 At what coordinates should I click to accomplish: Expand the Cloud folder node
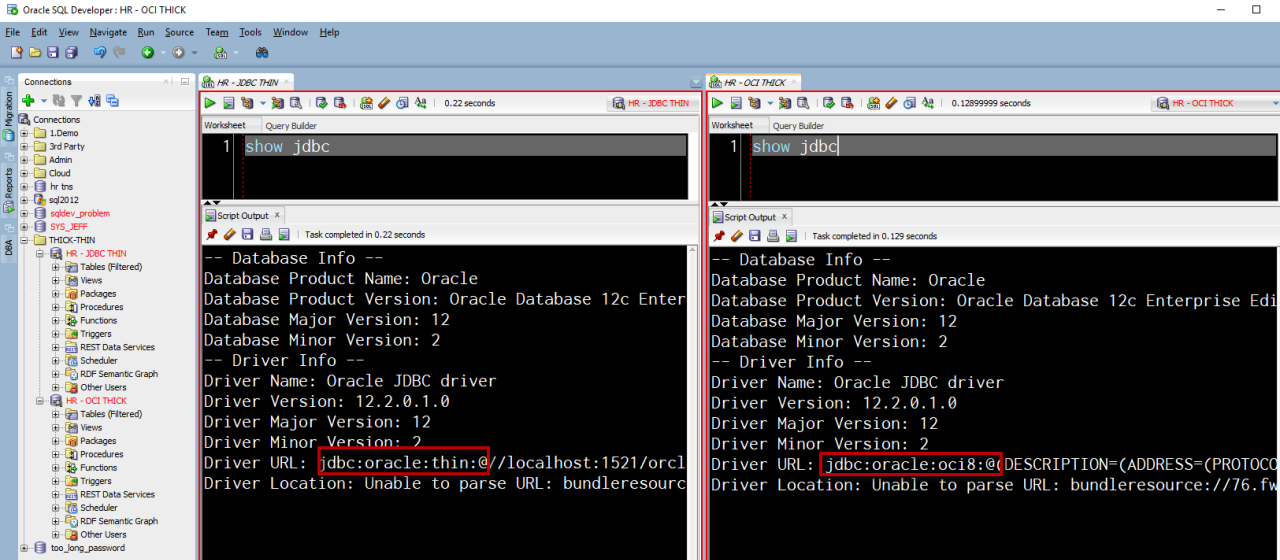(24, 173)
